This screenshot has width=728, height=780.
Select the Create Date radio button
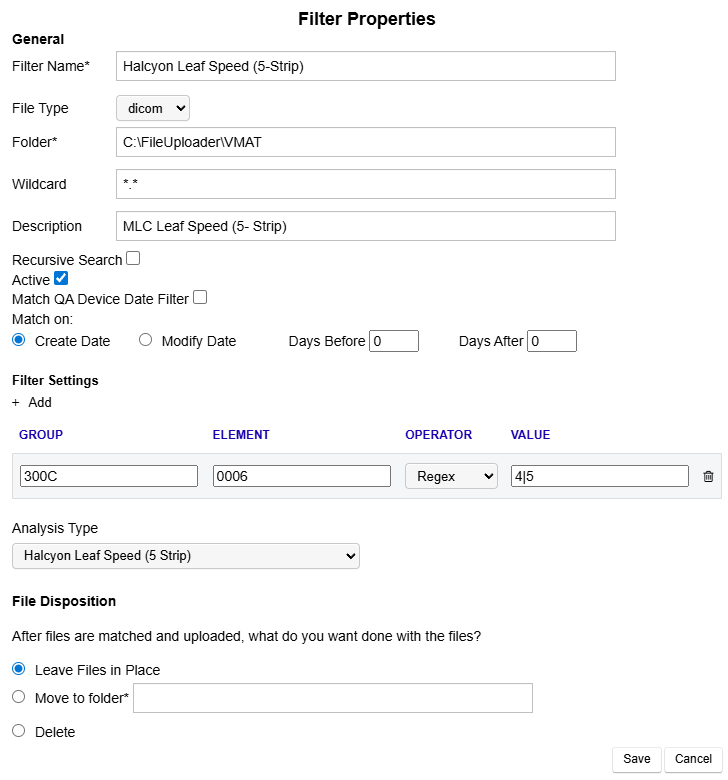point(18,340)
